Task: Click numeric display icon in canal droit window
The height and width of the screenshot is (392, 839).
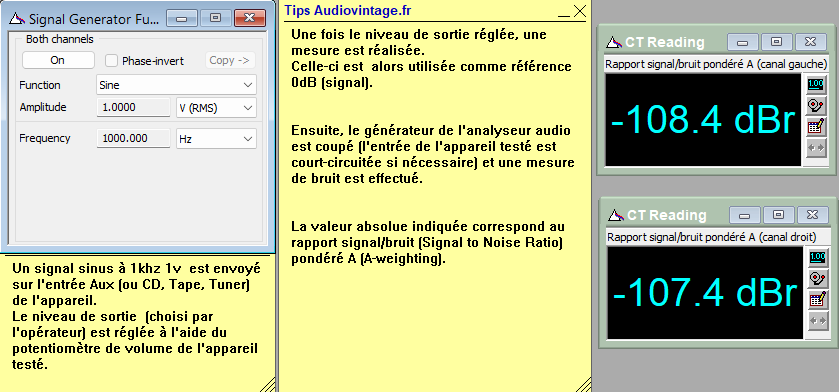Action: 817,257
